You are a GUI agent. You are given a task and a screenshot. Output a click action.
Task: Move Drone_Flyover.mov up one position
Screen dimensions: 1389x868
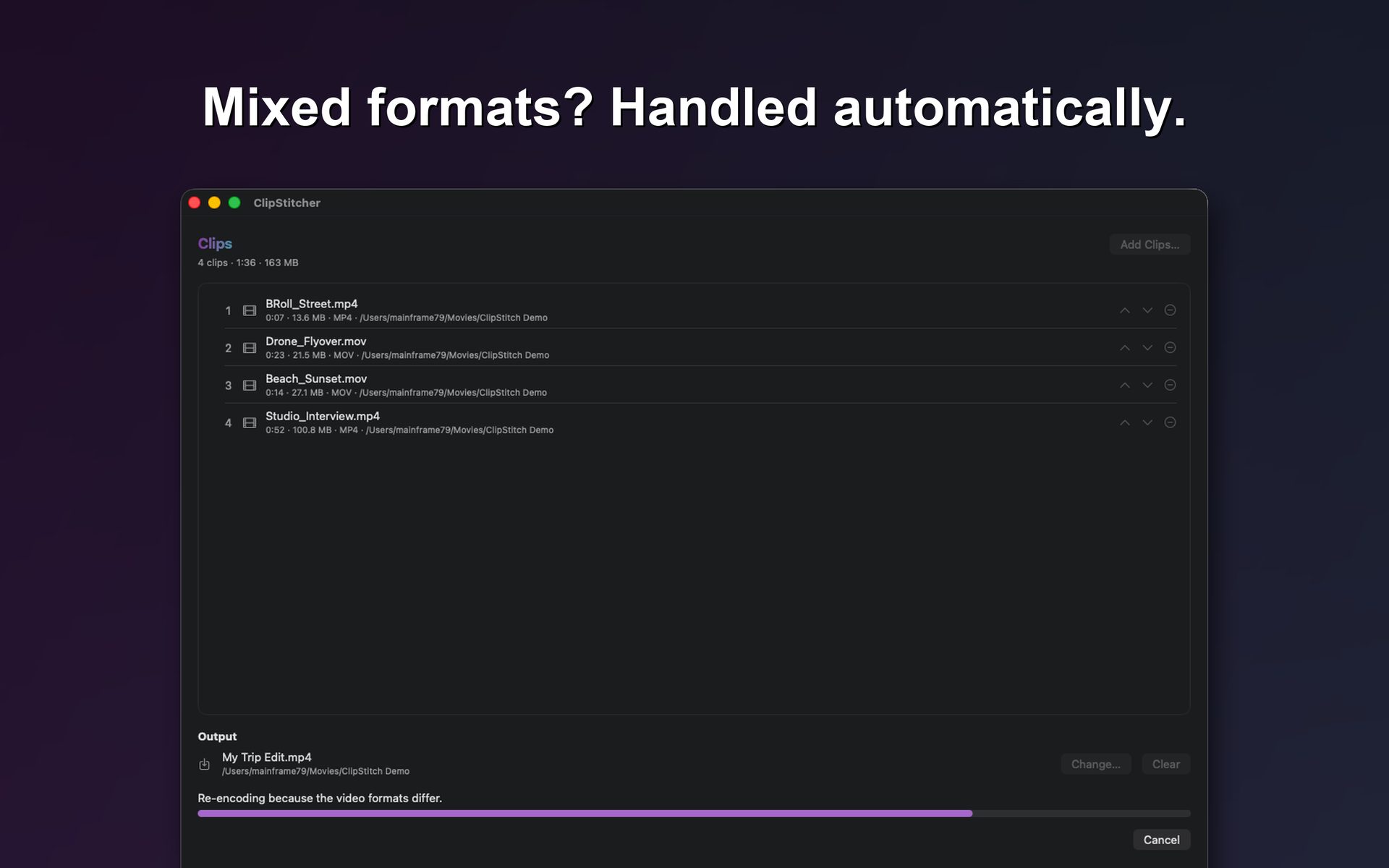pos(1124,348)
